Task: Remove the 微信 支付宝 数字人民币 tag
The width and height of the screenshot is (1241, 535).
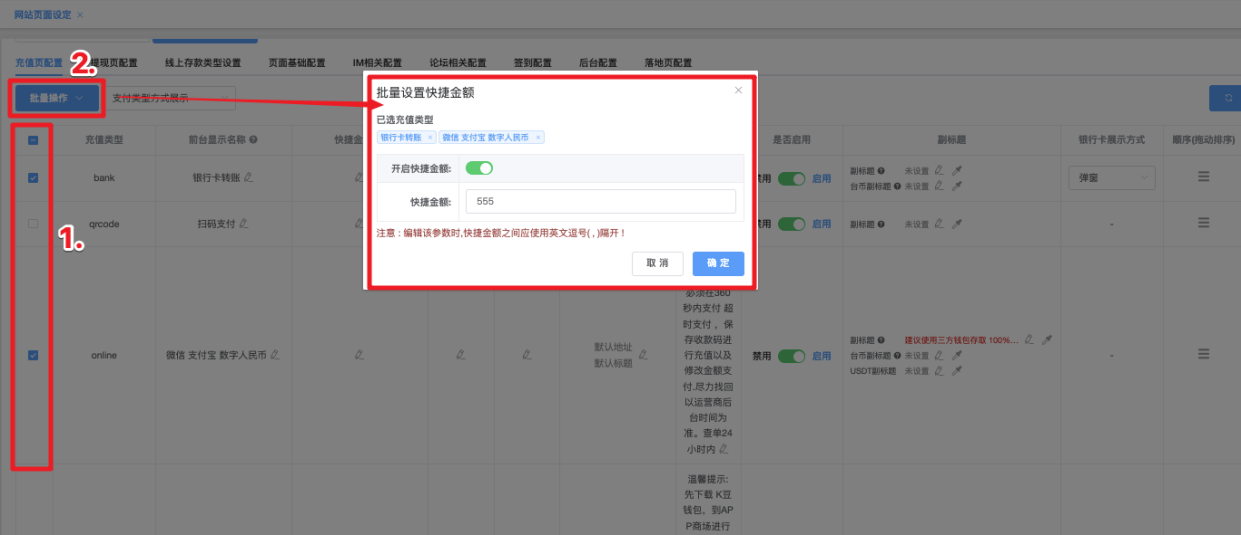Action: (537, 138)
